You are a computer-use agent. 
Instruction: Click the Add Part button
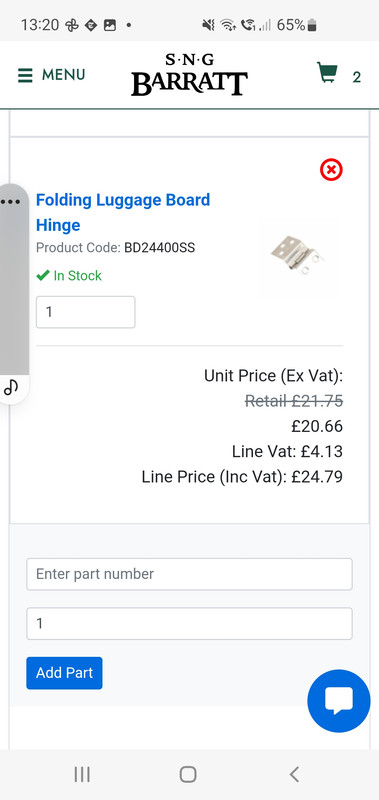(64, 673)
